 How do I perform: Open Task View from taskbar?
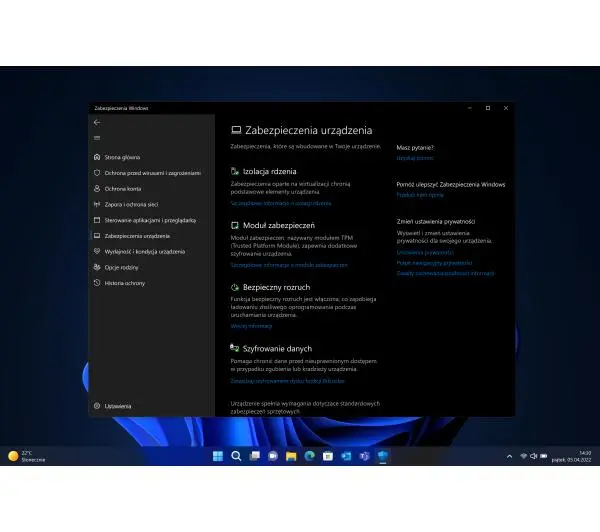(254, 456)
